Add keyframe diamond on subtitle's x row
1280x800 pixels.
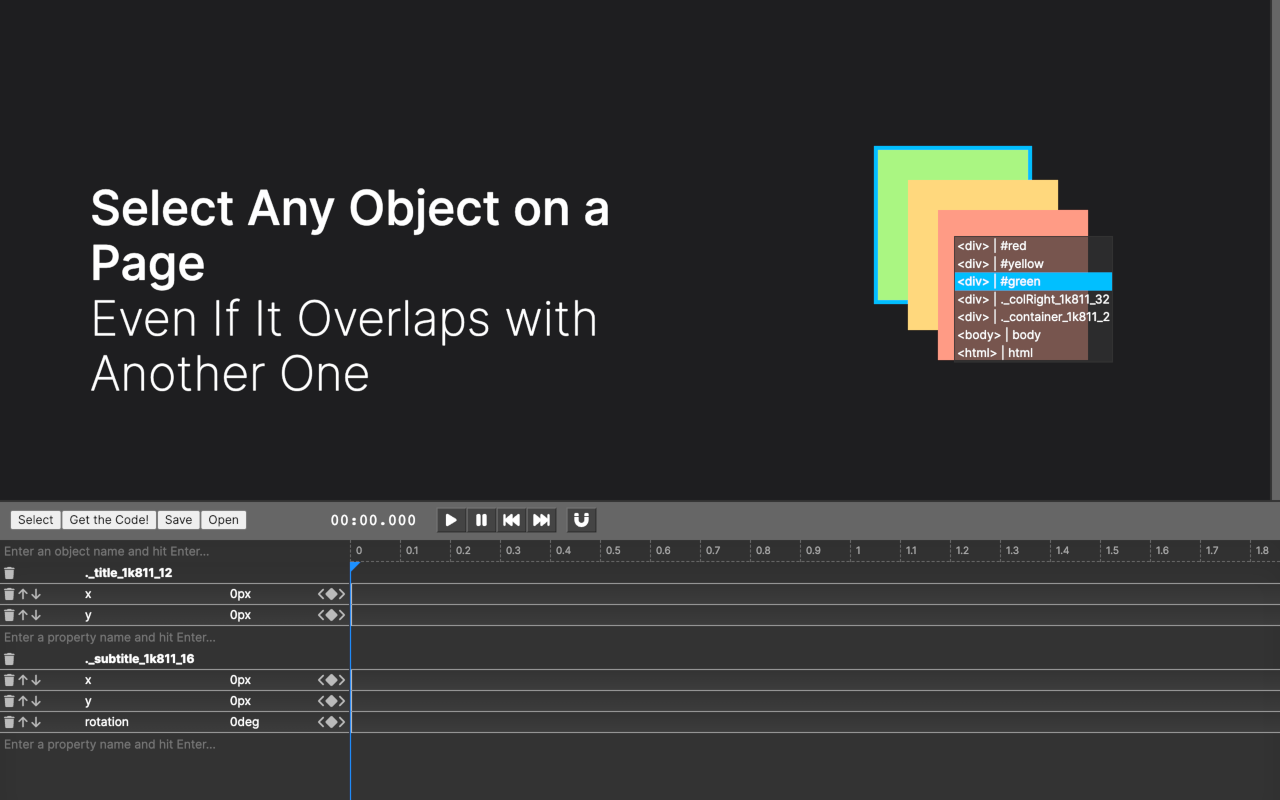331,680
